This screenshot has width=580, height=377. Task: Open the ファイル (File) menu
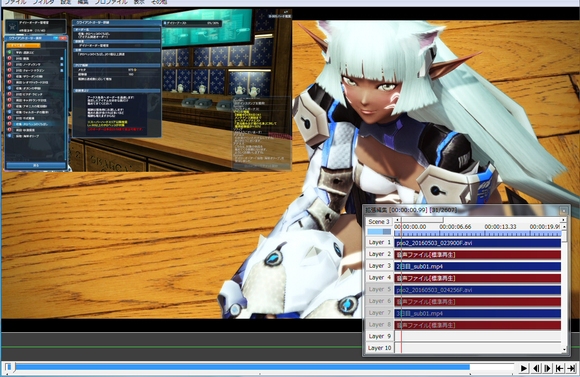tap(16, 2)
